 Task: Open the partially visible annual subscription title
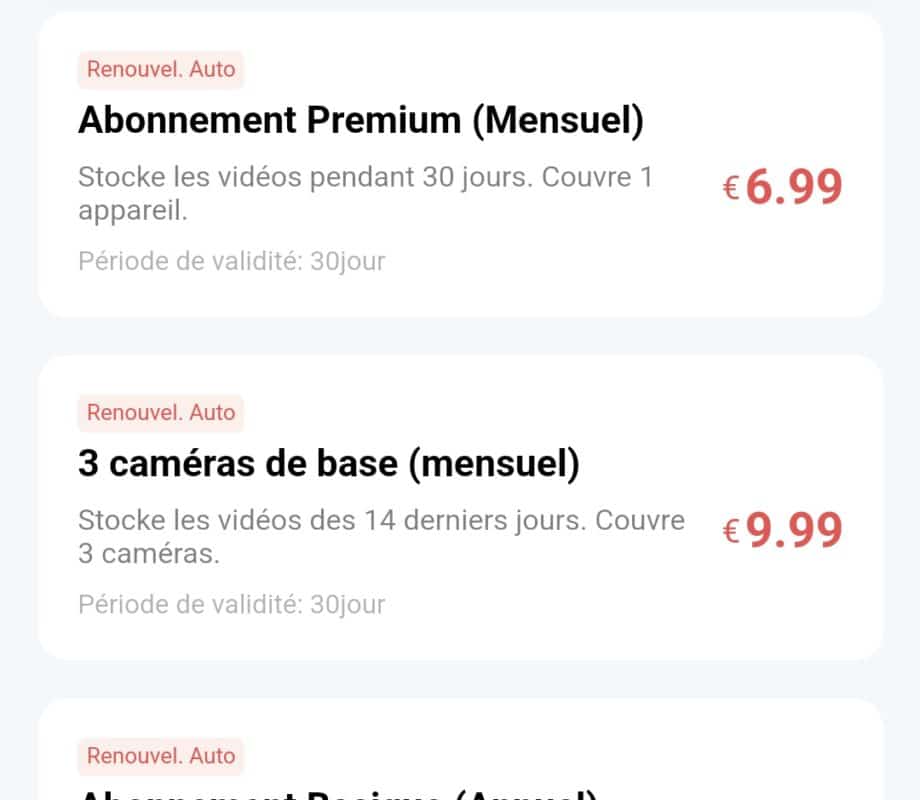tap(338, 794)
